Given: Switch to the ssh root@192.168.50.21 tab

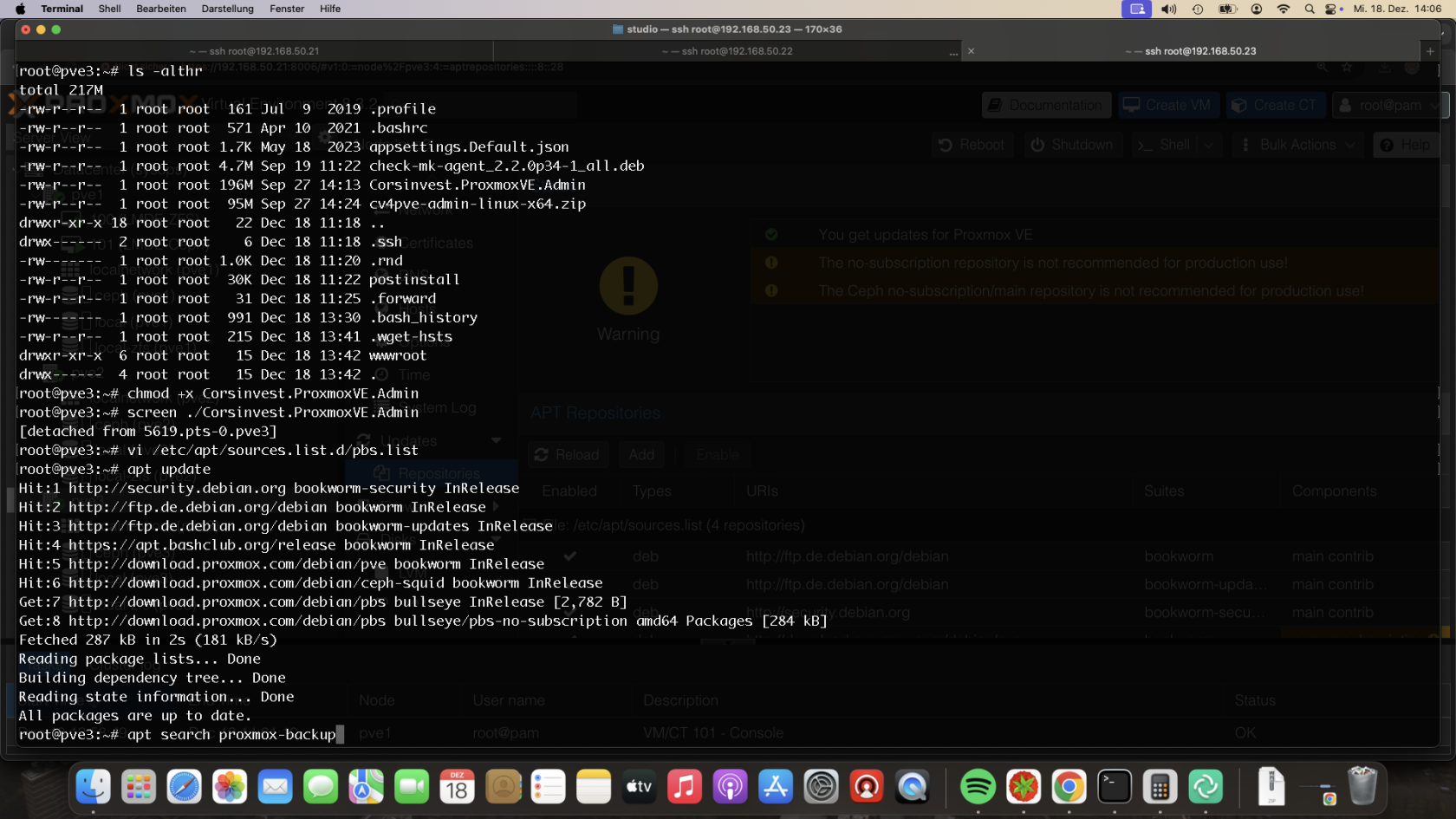Looking at the screenshot, I should click(x=254, y=51).
